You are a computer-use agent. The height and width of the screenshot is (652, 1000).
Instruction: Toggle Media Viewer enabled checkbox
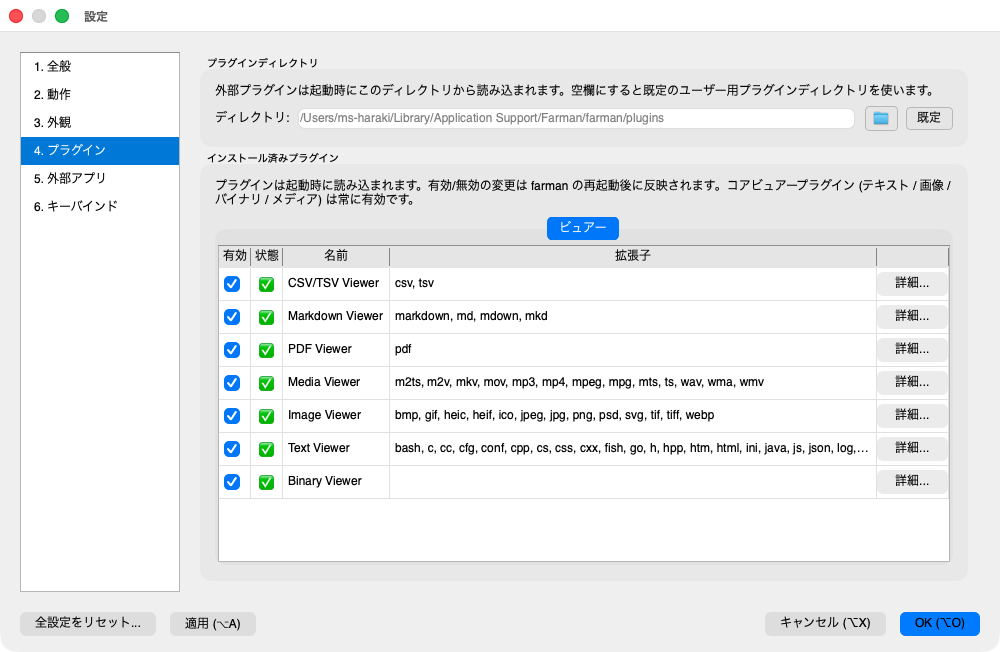pos(232,383)
